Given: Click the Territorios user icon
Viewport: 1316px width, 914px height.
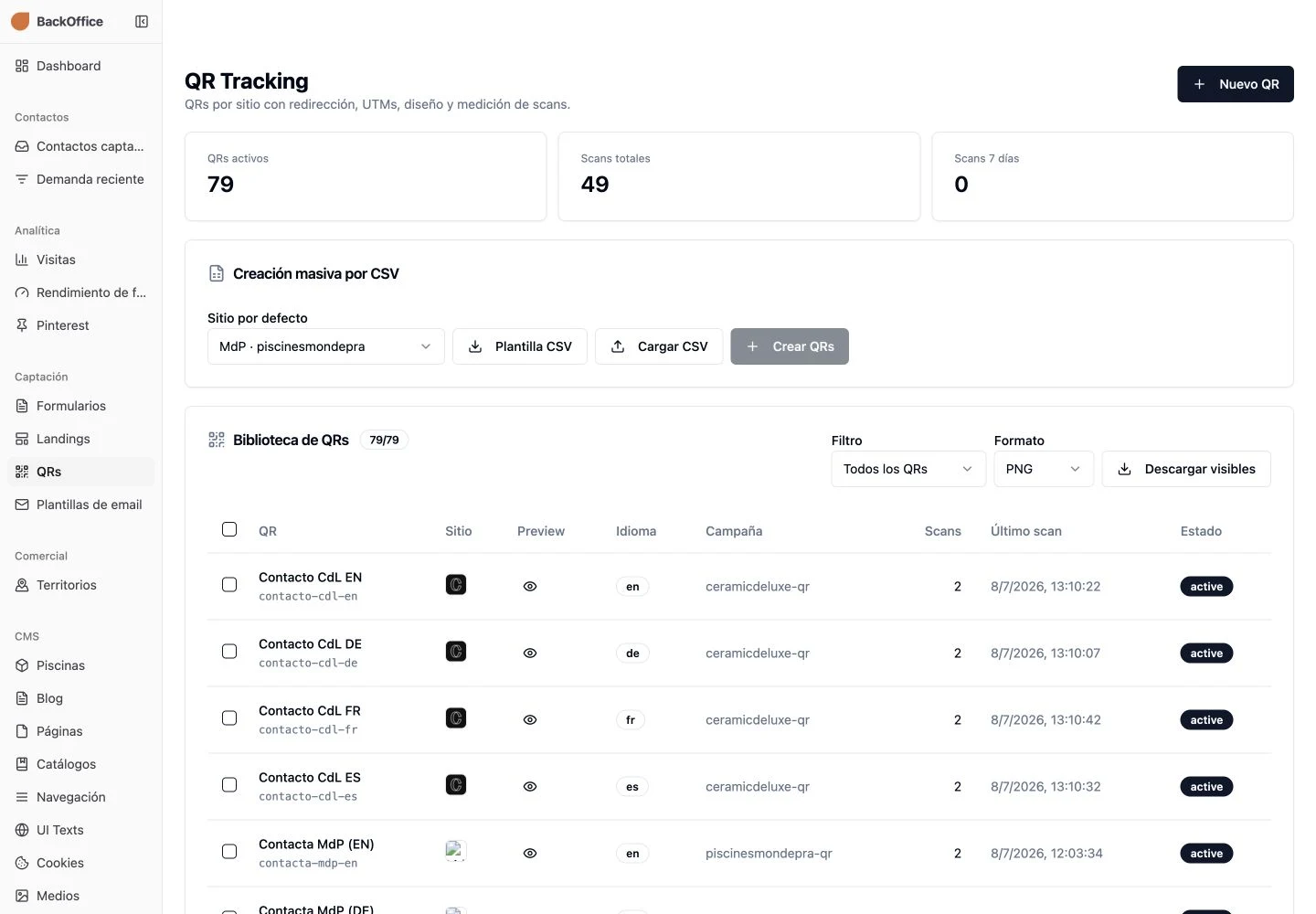Looking at the screenshot, I should point(22,585).
